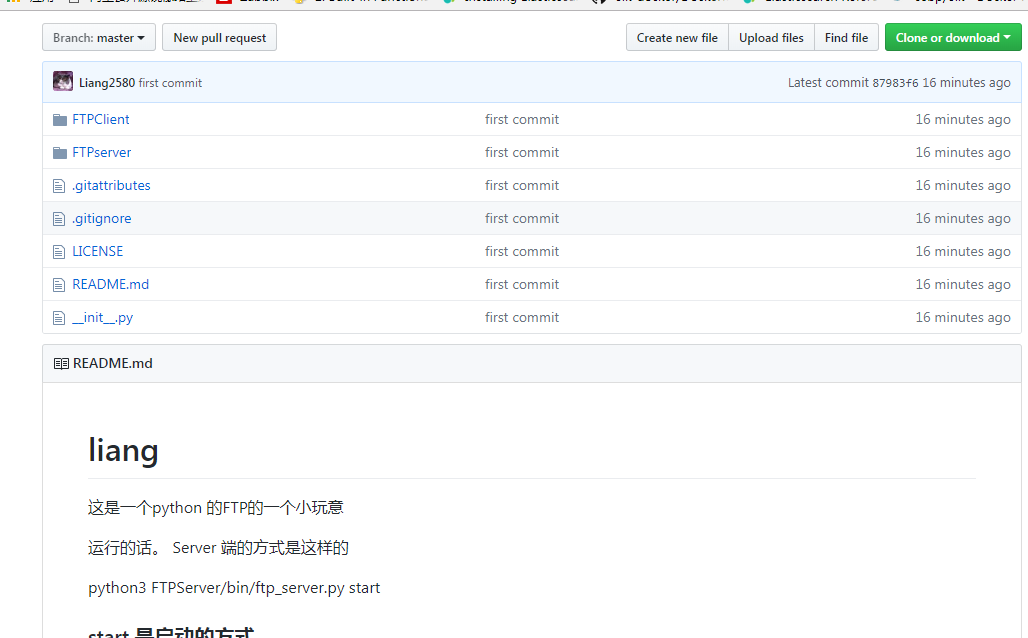This screenshot has width=1028, height=638.
Task: Open README.md in the file list
Action: click(111, 284)
